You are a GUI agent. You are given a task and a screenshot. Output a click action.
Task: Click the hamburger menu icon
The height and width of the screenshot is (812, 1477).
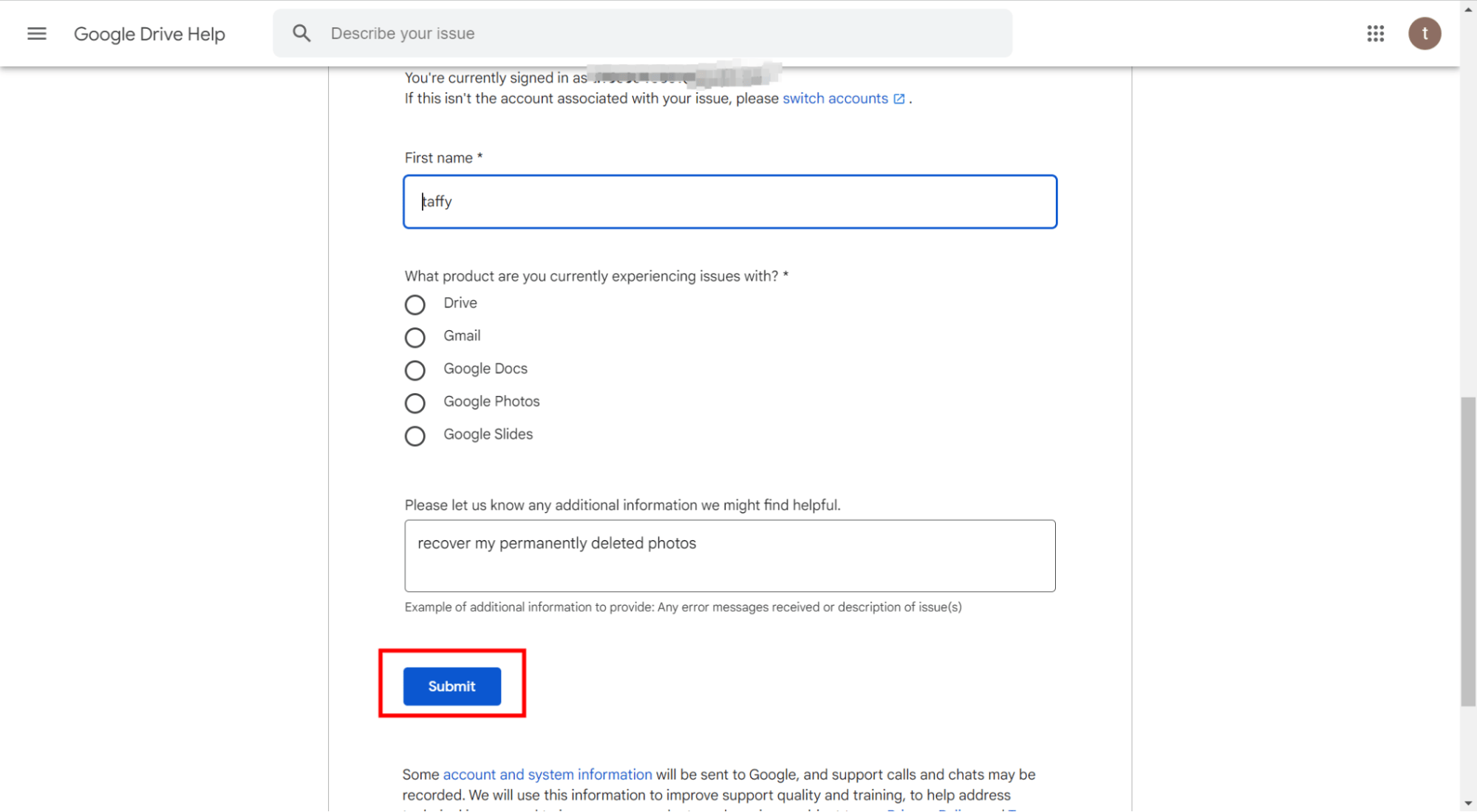click(35, 33)
